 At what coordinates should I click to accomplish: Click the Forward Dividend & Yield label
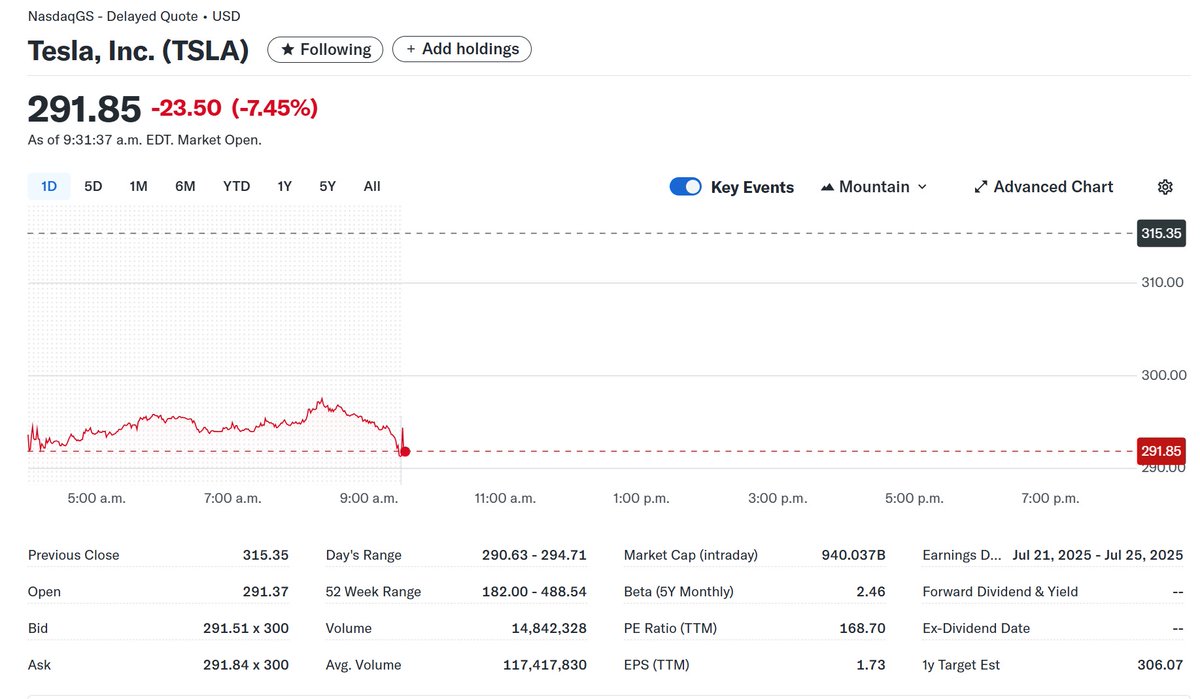1000,592
